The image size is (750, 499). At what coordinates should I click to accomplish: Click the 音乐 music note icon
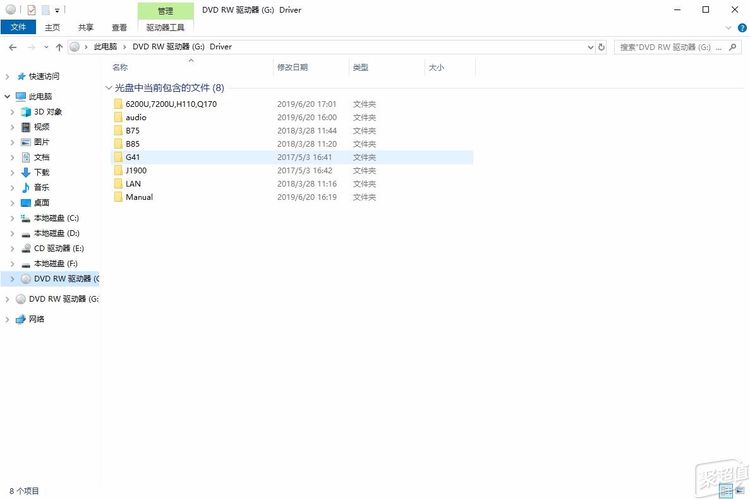tap(26, 188)
